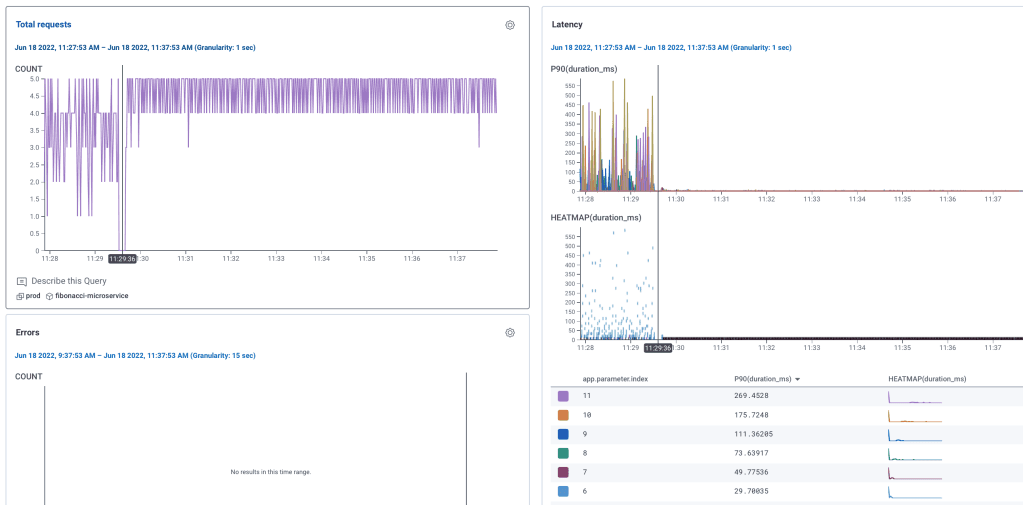The width and height of the screenshot is (1023, 505).
Task: Click the fibonacci-microservice dataset icon
Action: pos(49,296)
